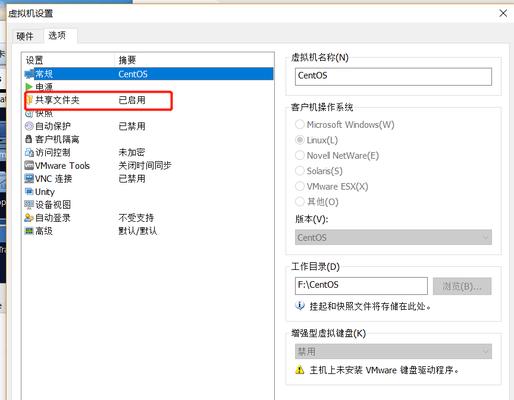The height and width of the screenshot is (400, 514).
Task: Click the 自动保护 disc icon
Action: (x=29, y=126)
